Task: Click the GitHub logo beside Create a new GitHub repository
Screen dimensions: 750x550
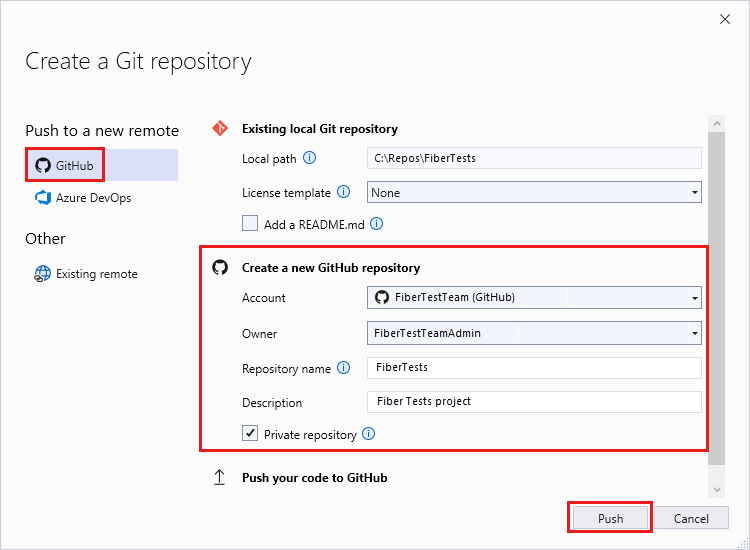Action: click(220, 268)
